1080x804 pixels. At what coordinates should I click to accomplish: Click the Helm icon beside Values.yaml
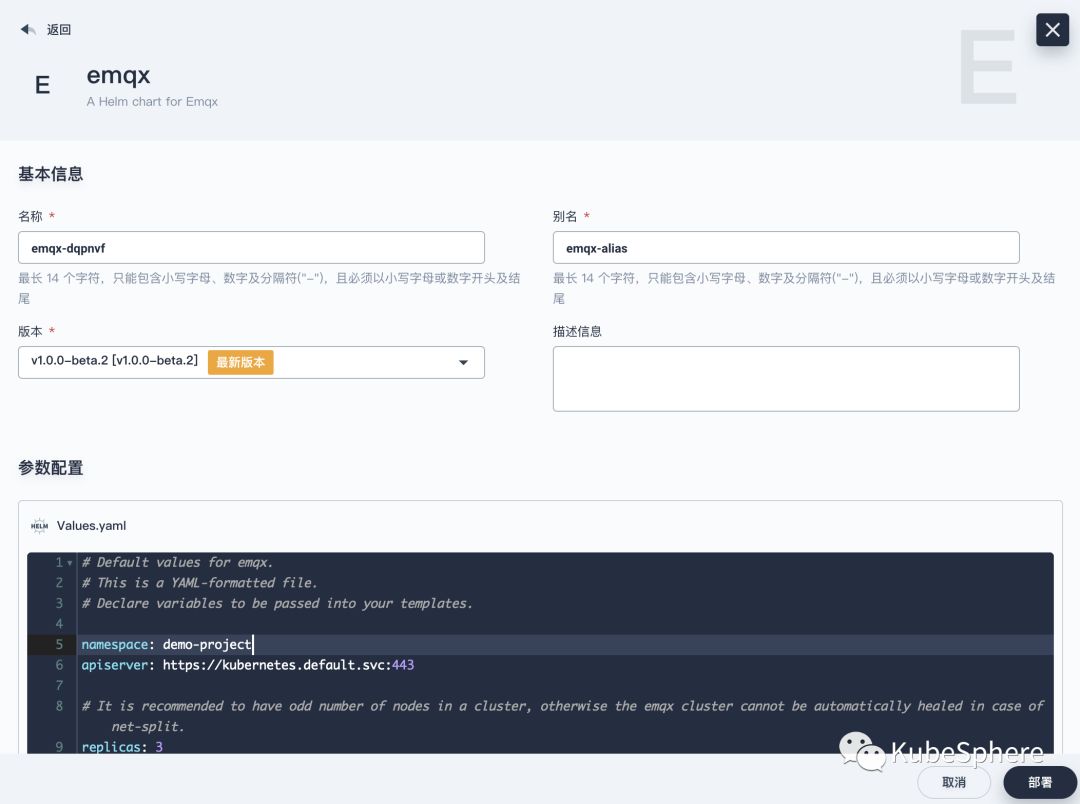(x=39, y=526)
